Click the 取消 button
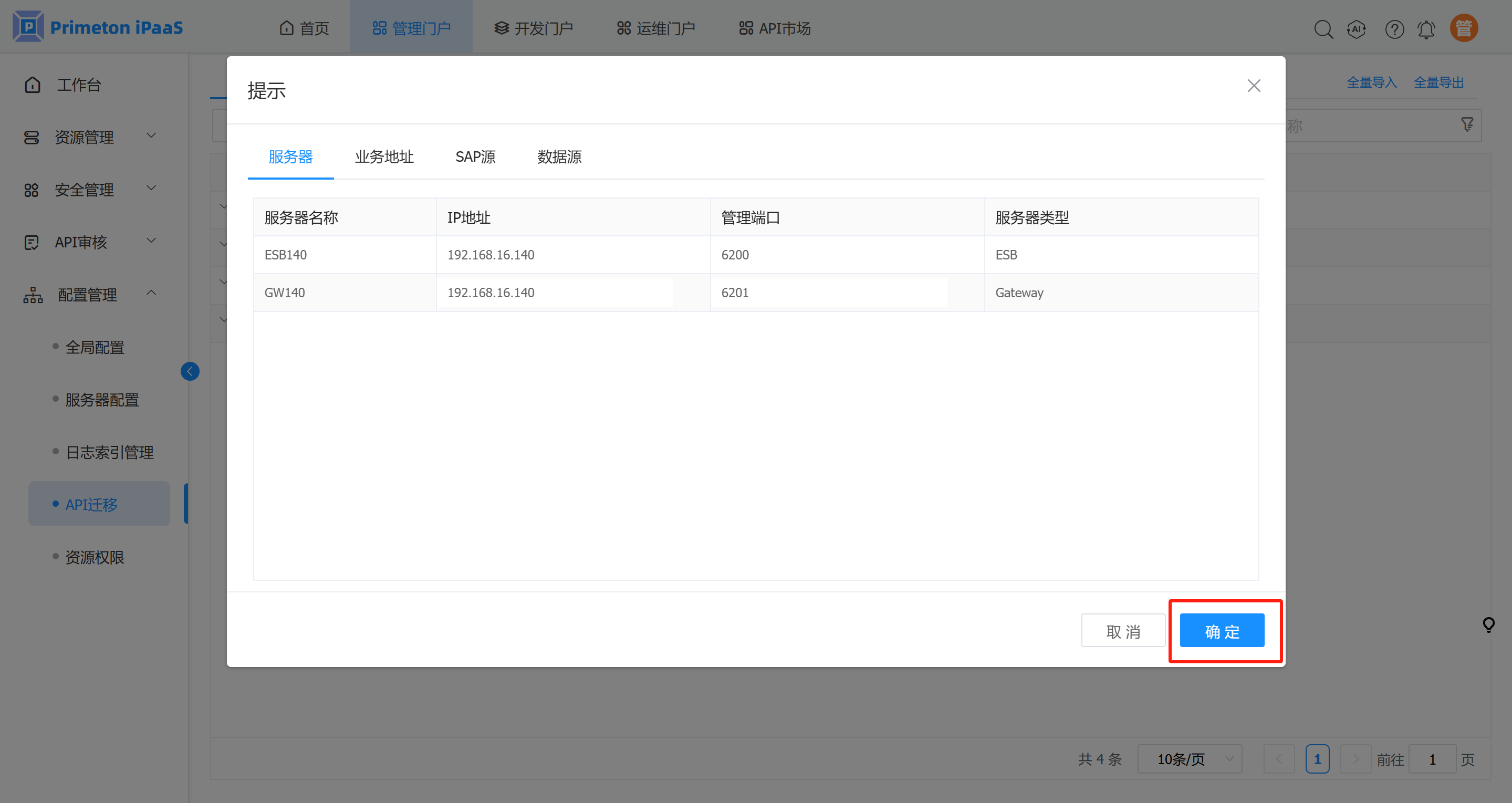 click(1123, 631)
